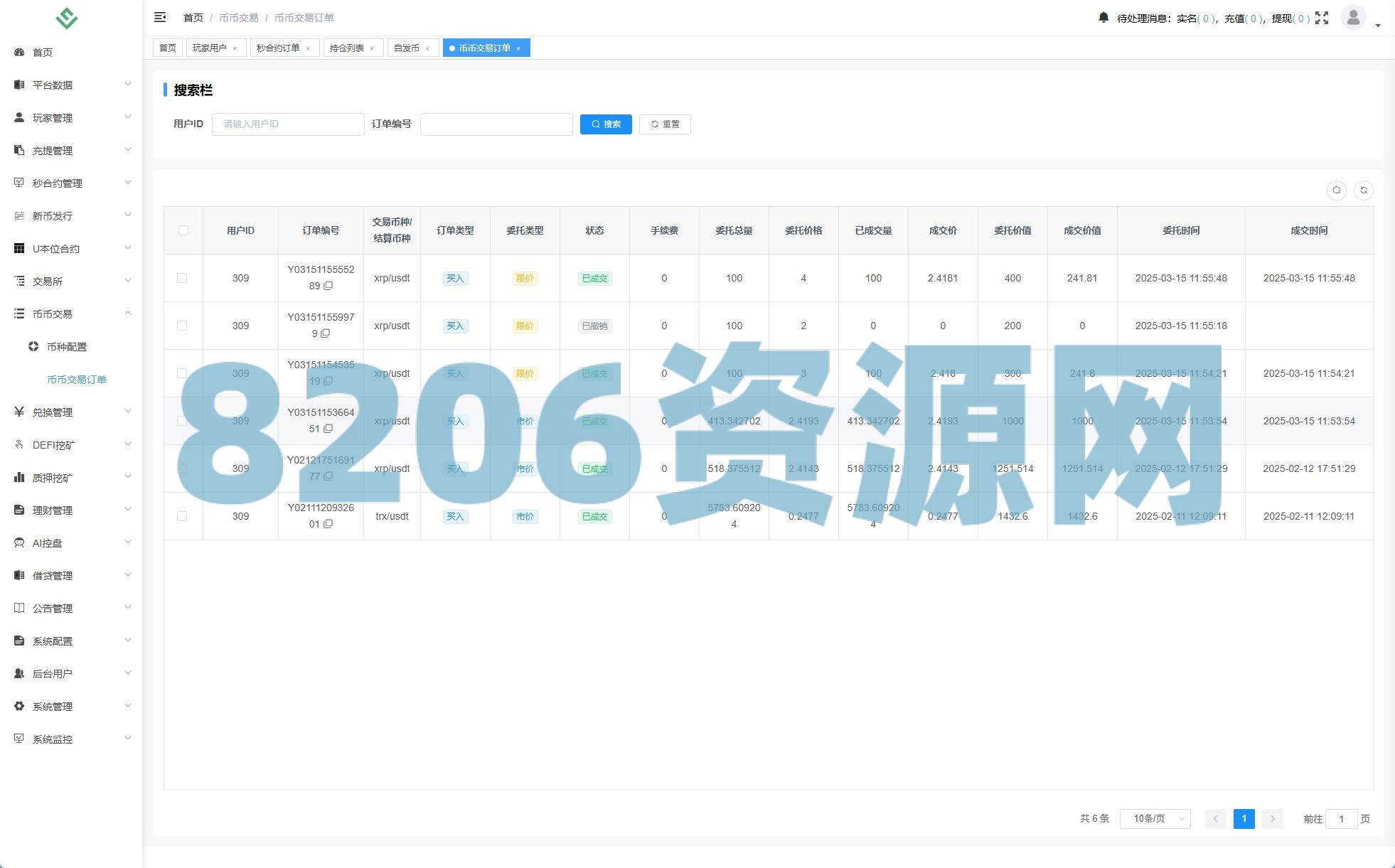Copy order number Y0315115555289
Screen dimensions: 1395x868
(328, 286)
